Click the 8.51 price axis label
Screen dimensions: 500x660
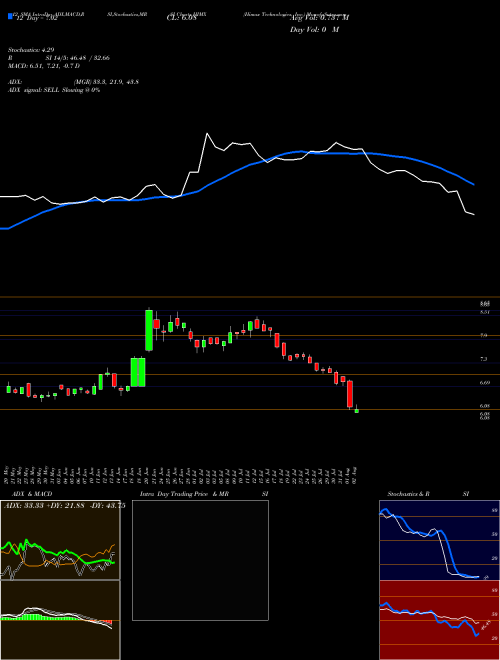[x=485, y=312]
